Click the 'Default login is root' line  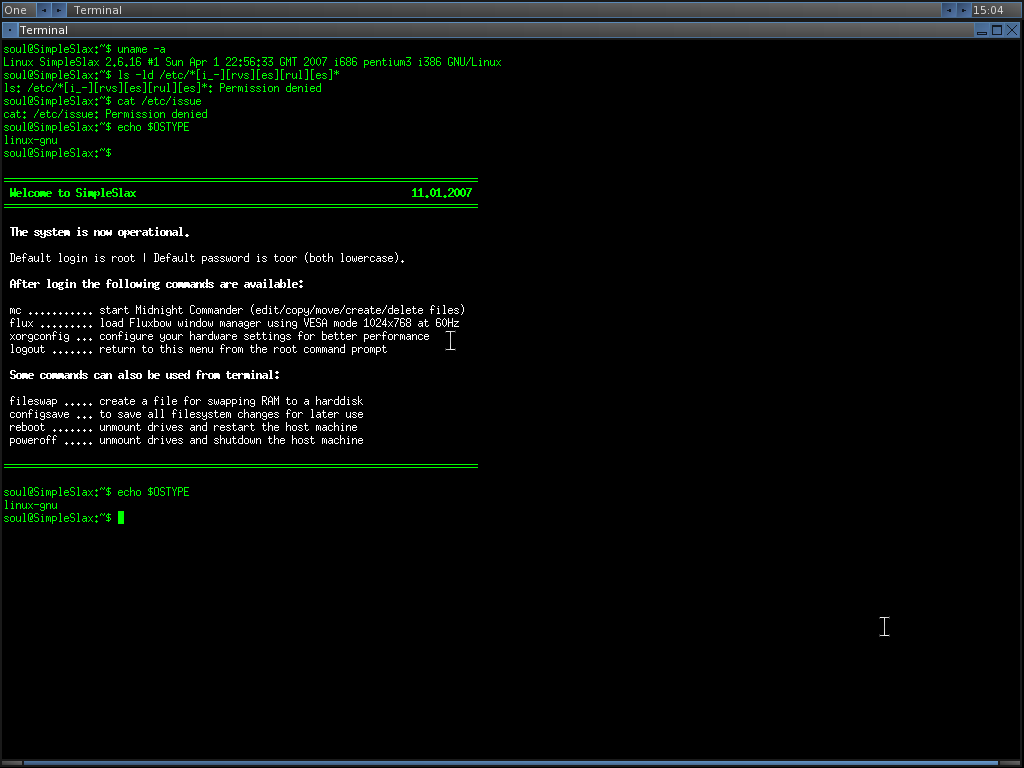[207, 258]
